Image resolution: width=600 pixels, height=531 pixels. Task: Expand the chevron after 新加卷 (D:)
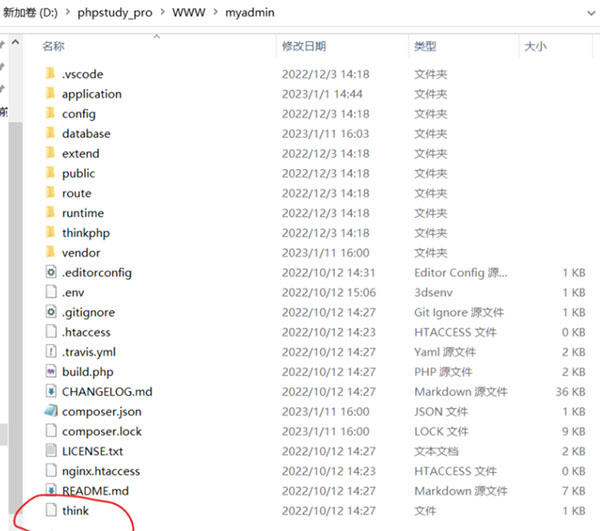tap(68, 12)
